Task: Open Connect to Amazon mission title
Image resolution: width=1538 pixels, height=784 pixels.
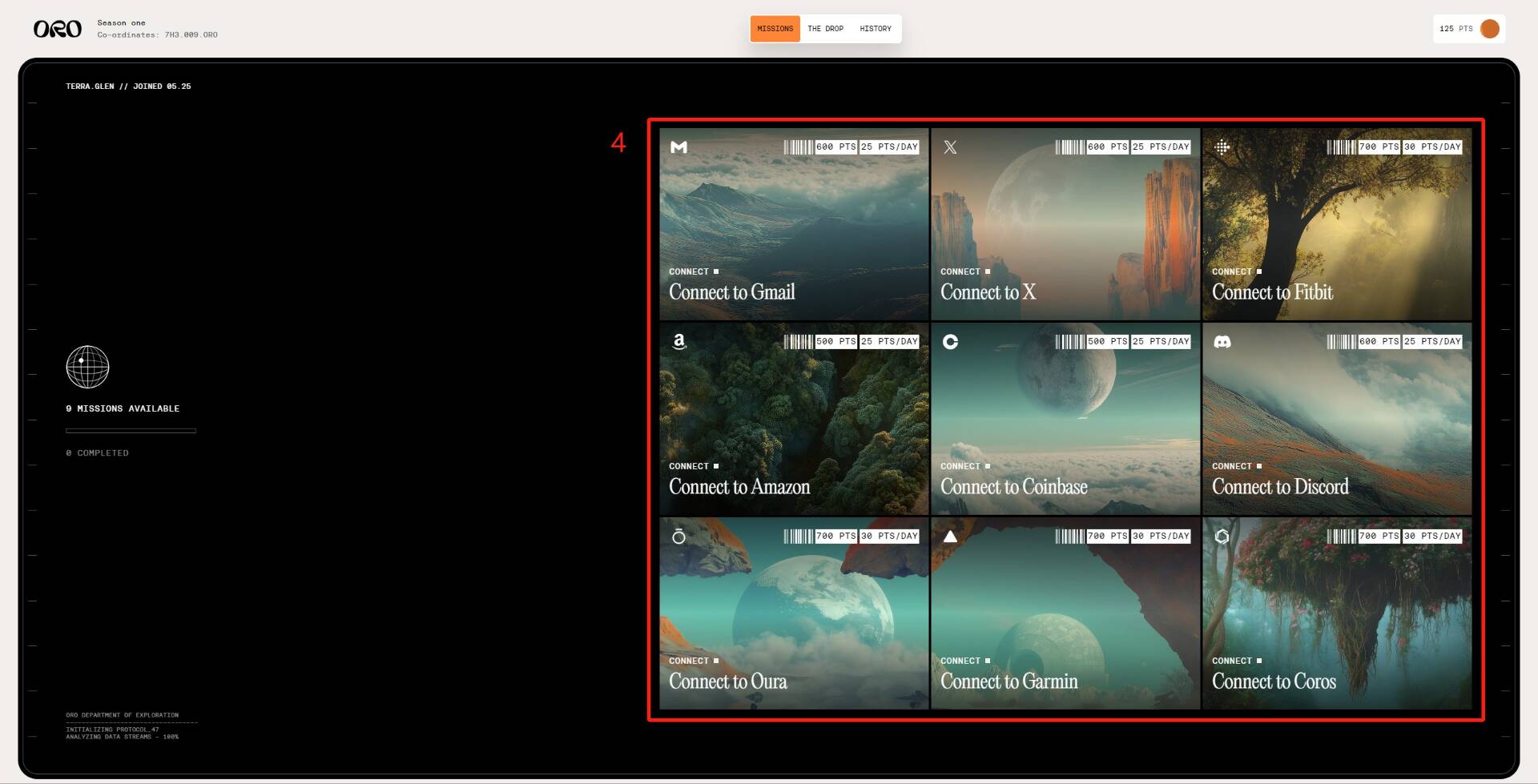Action: click(x=739, y=487)
